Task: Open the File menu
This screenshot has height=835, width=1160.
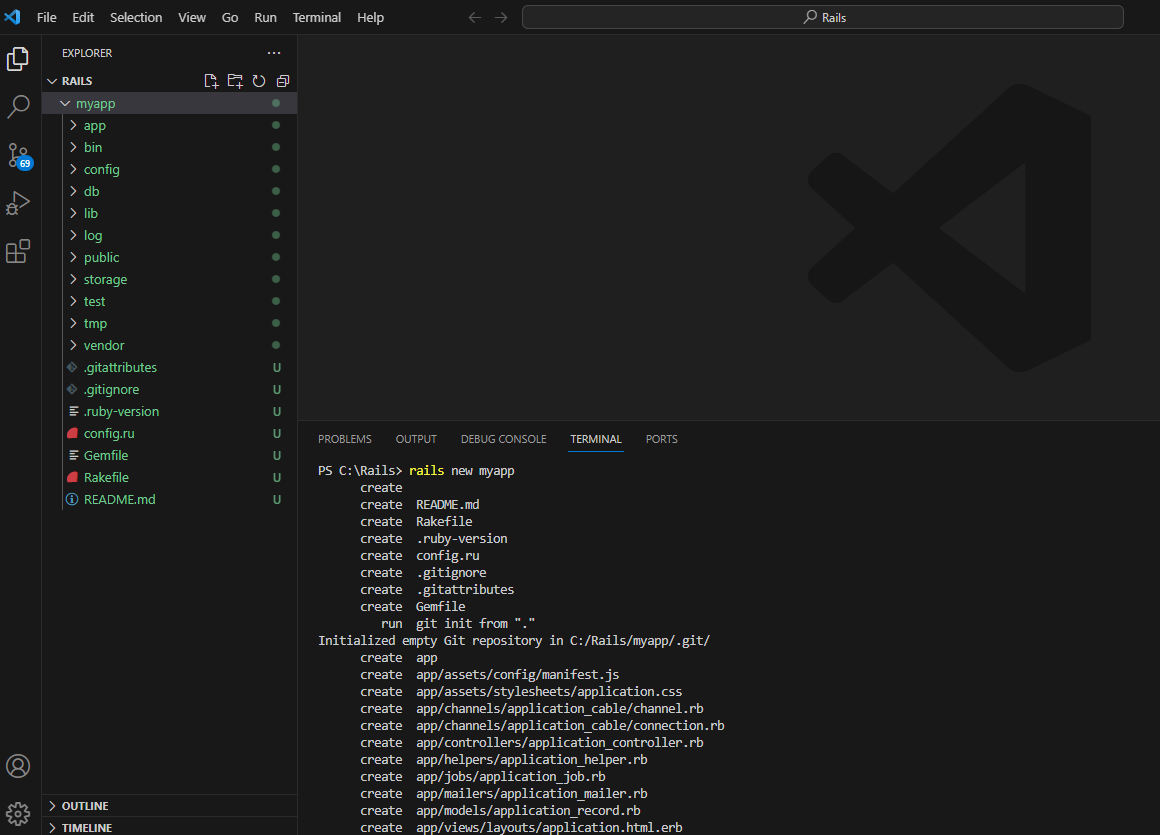Action: tap(47, 17)
